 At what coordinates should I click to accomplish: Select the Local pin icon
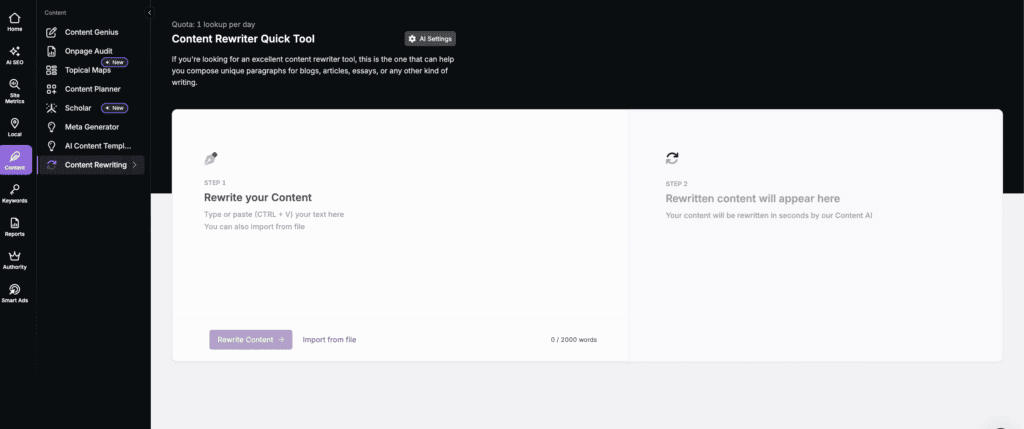click(x=15, y=127)
